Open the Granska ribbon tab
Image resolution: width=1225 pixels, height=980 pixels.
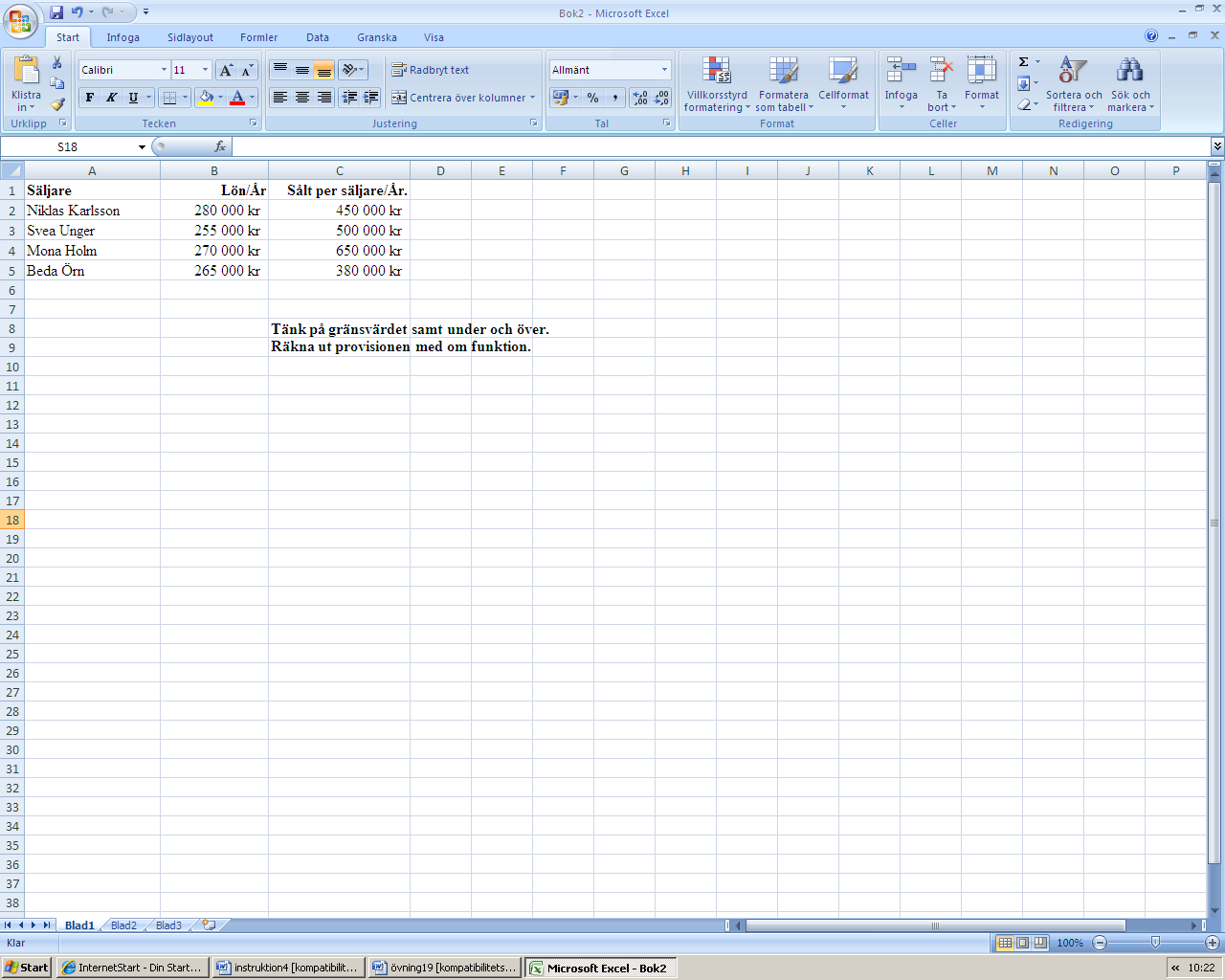tap(377, 37)
